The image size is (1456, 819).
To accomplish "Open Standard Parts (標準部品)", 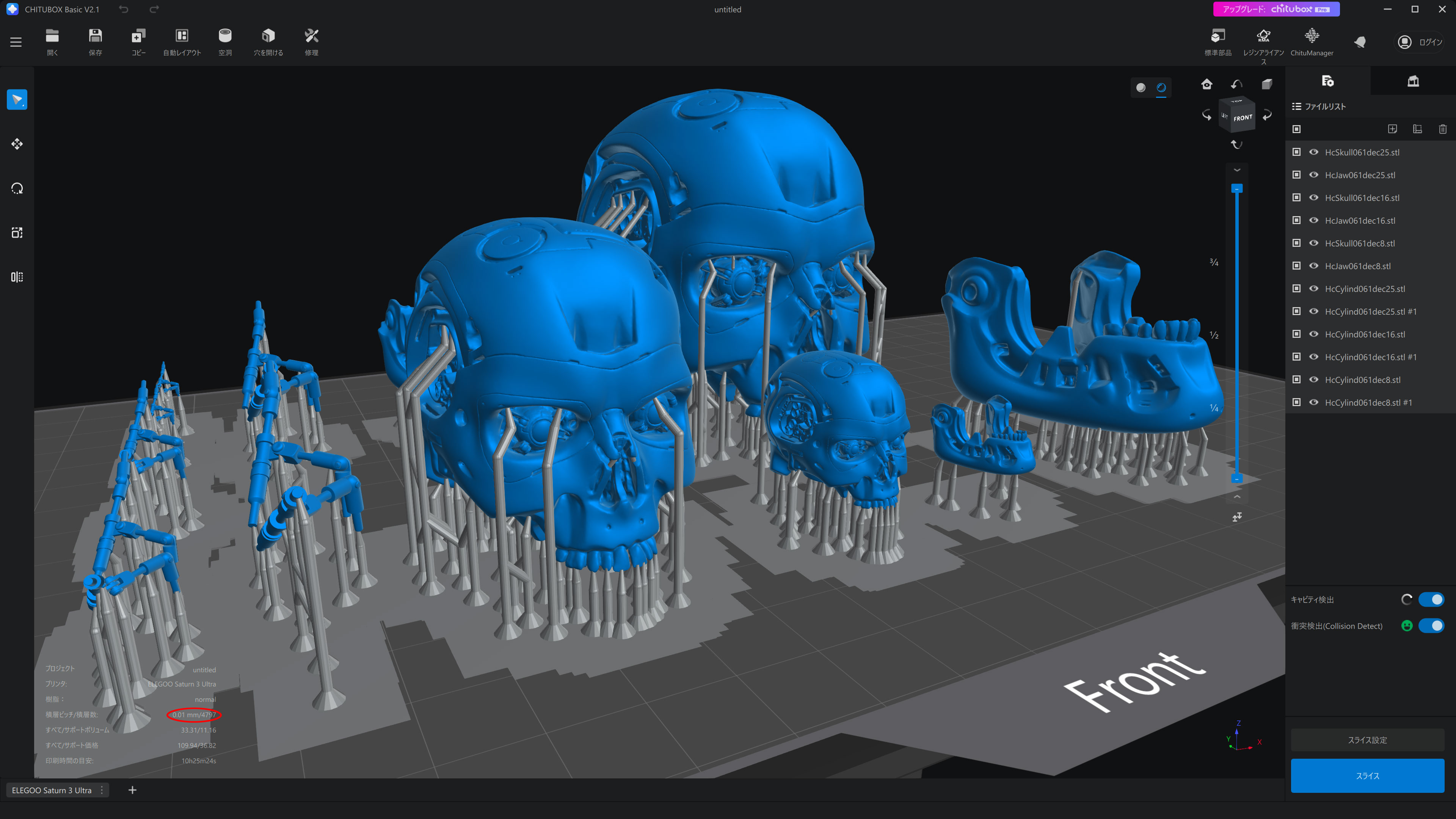I will pos(1218,43).
